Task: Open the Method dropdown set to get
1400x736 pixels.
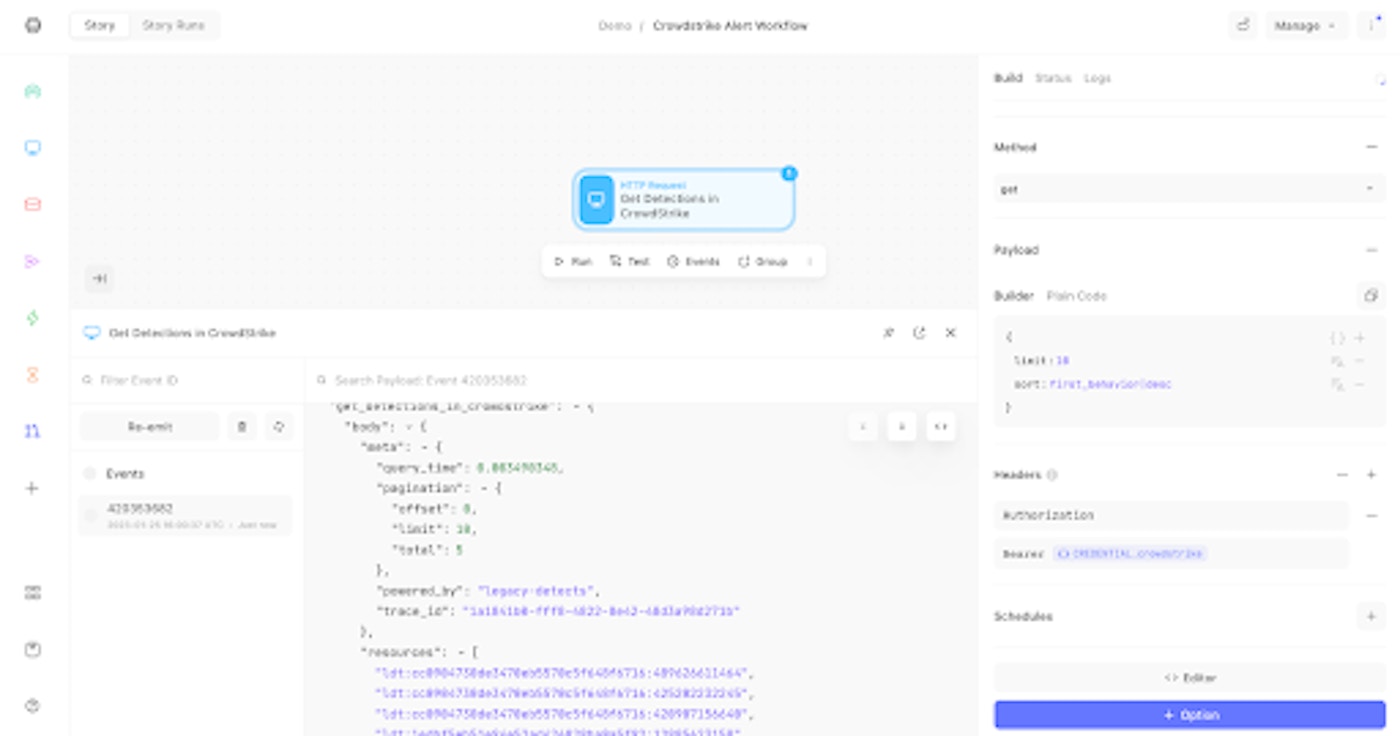Action: click(1190, 189)
